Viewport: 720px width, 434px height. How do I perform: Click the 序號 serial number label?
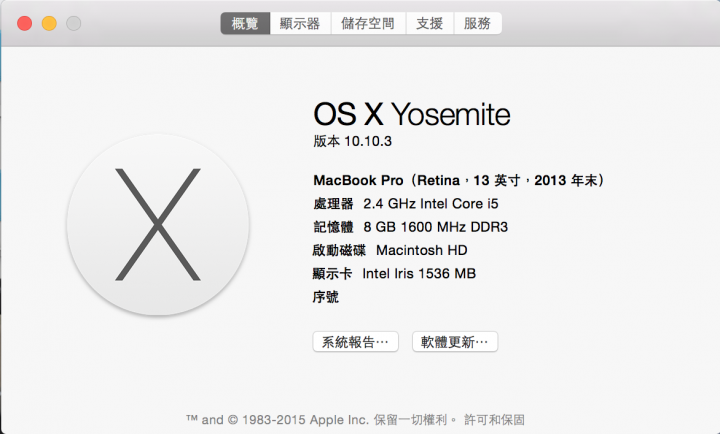[x=326, y=297]
